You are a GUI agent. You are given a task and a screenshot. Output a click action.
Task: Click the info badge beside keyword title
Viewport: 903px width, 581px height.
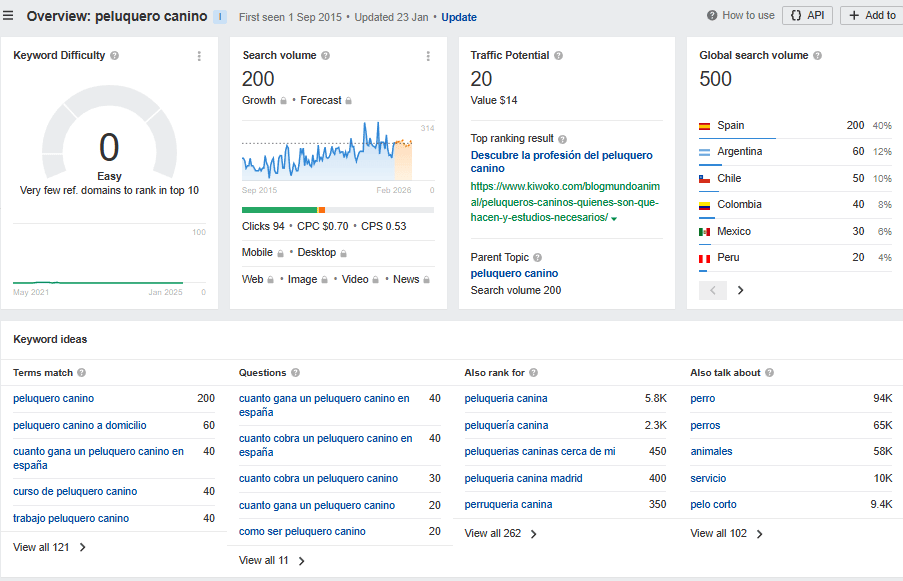(x=220, y=17)
